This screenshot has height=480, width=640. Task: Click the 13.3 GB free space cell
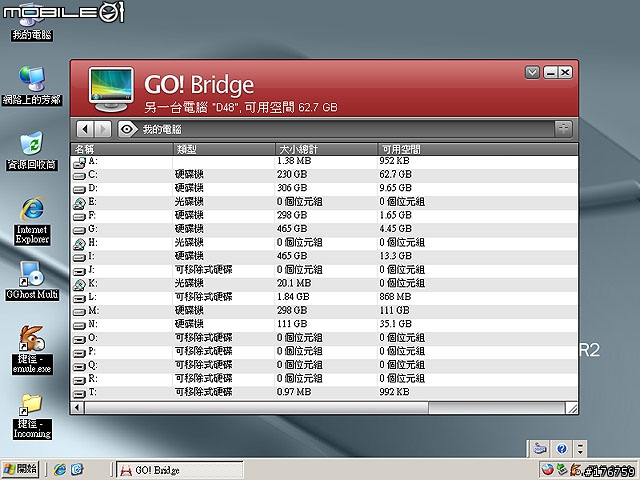[396, 256]
